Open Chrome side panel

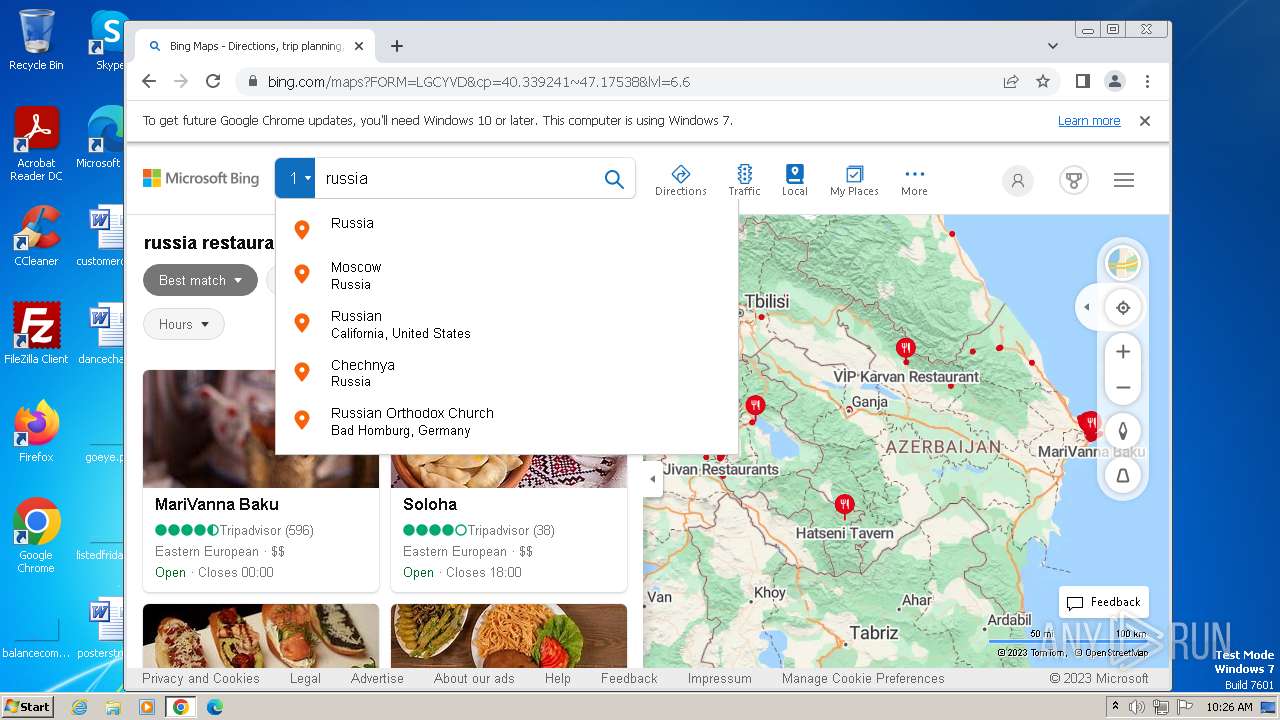tap(1082, 82)
